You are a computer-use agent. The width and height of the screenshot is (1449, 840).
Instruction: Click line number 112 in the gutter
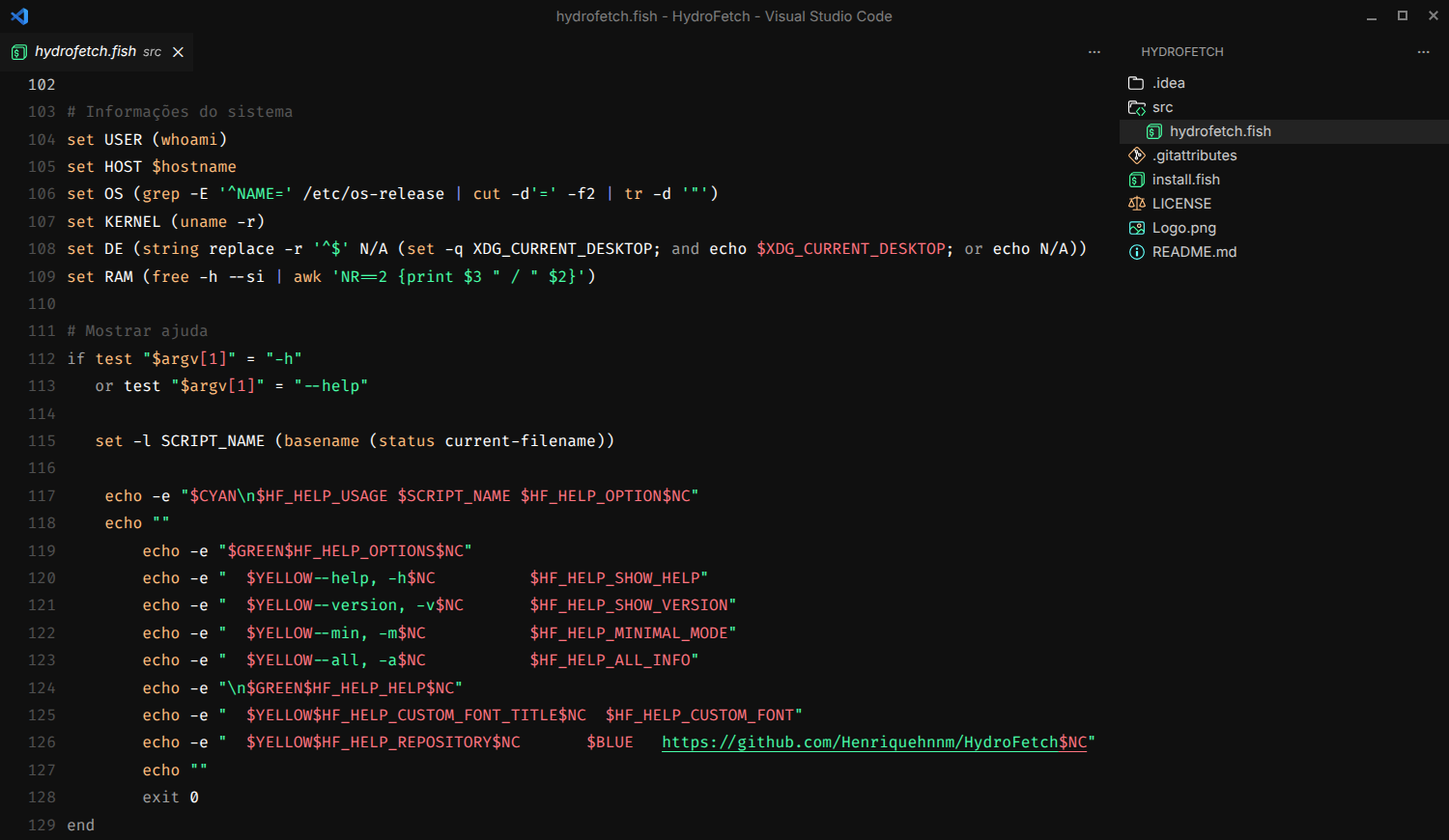(x=42, y=359)
